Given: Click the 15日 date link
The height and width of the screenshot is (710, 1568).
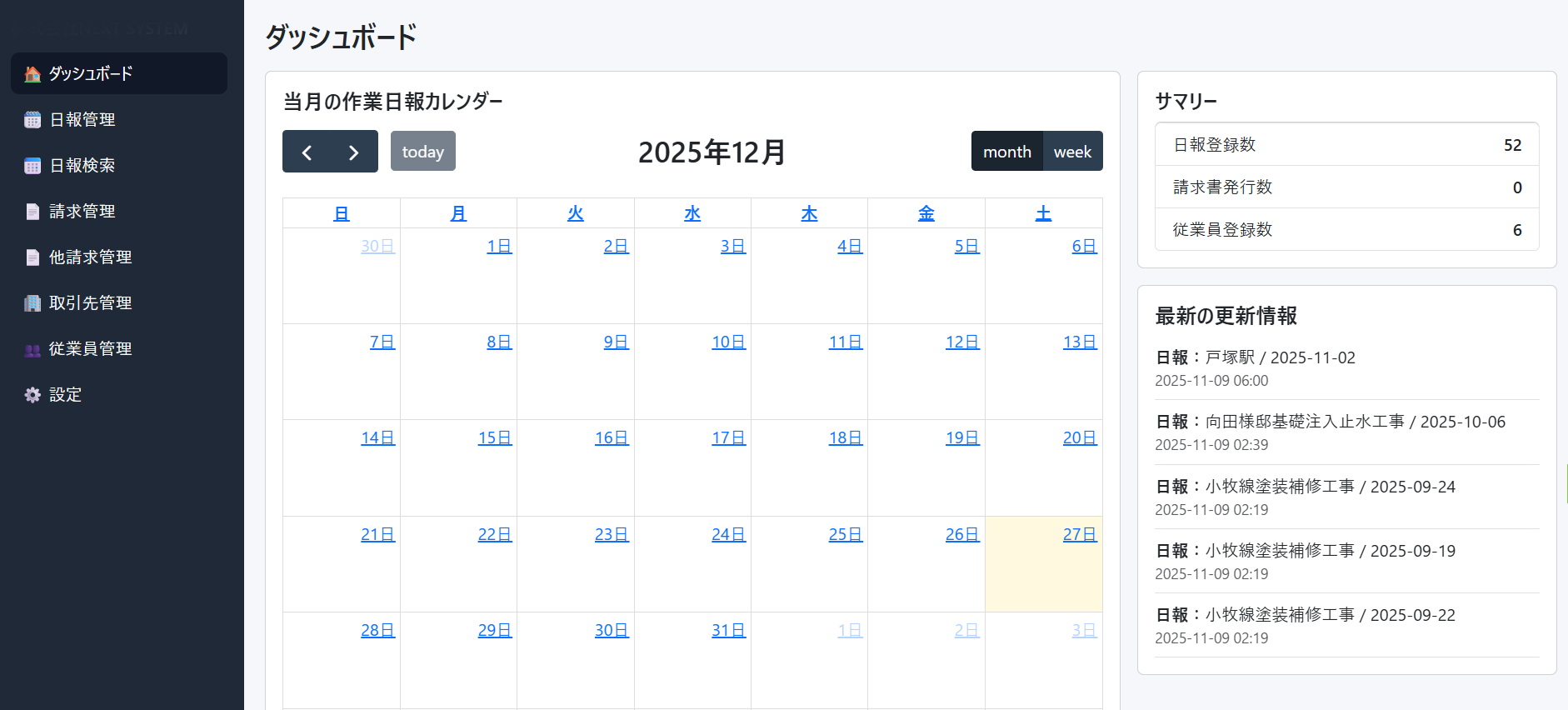Looking at the screenshot, I should (494, 437).
